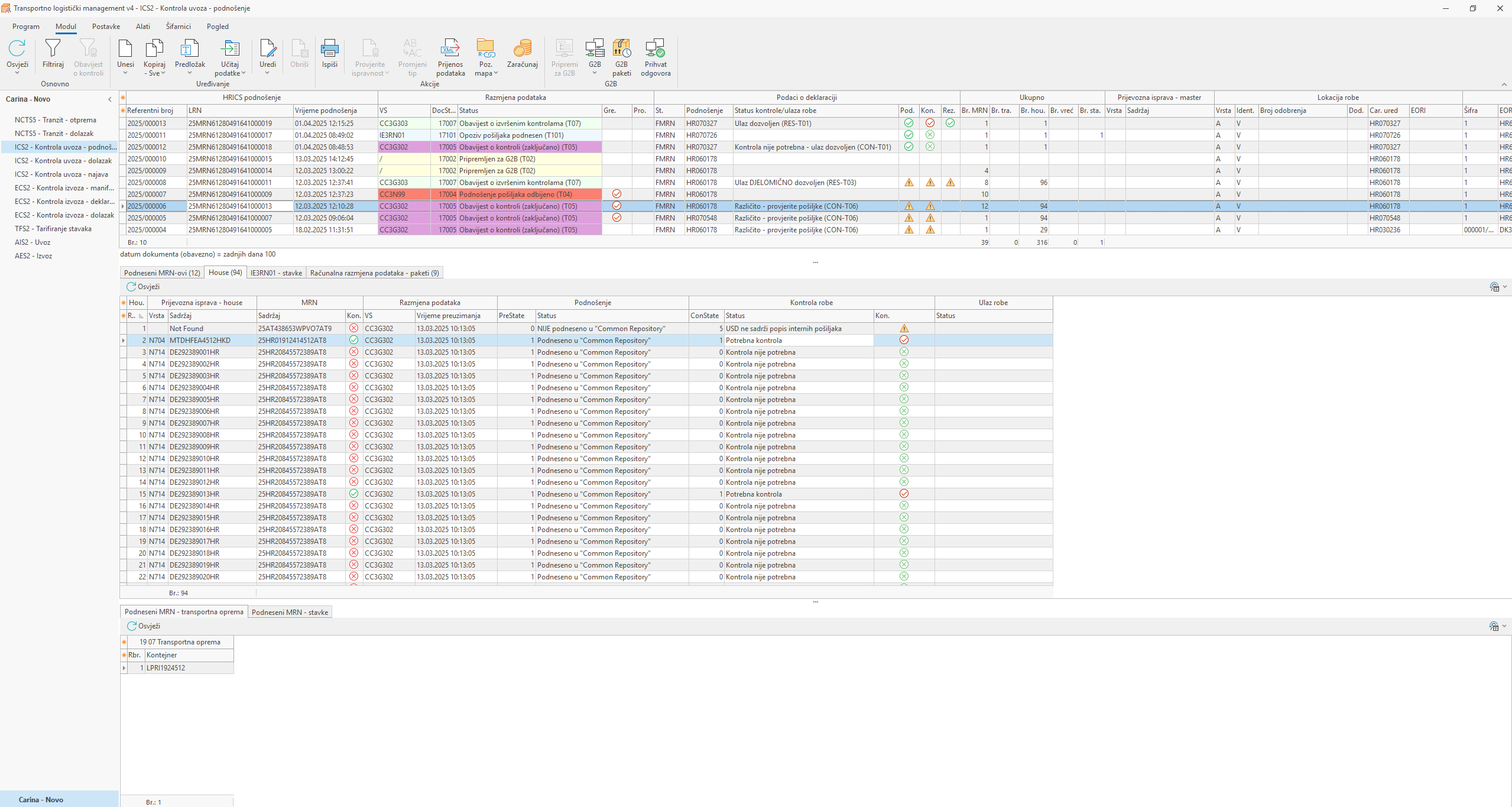Open the Šifarnici menu
The image size is (1512, 807).
coord(178,27)
